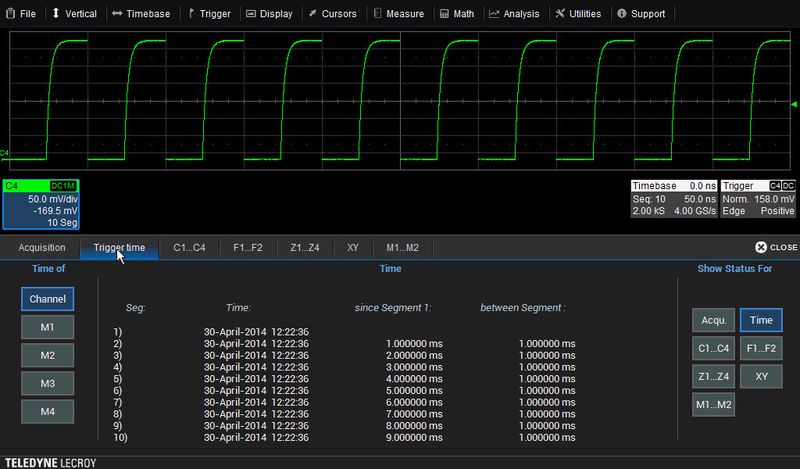
Task: Select M4 under Time of
Action: click(x=47, y=411)
